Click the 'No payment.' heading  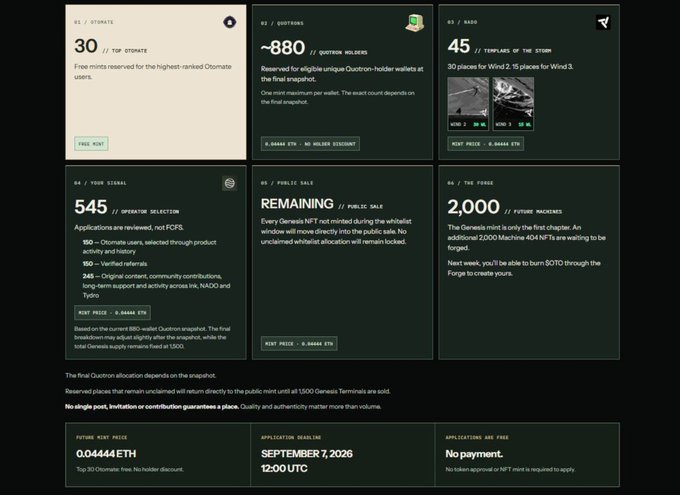click(474, 454)
